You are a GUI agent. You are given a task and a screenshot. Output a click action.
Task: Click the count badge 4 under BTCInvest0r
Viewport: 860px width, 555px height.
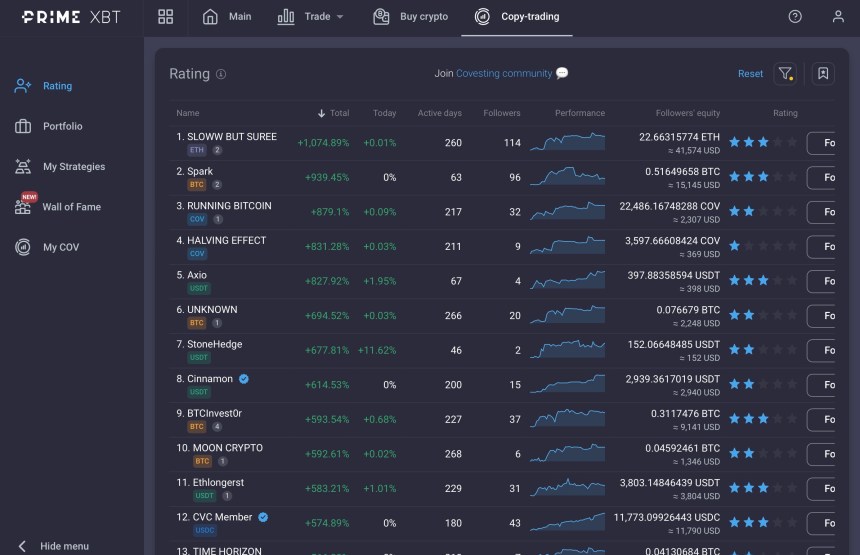[x=217, y=426]
